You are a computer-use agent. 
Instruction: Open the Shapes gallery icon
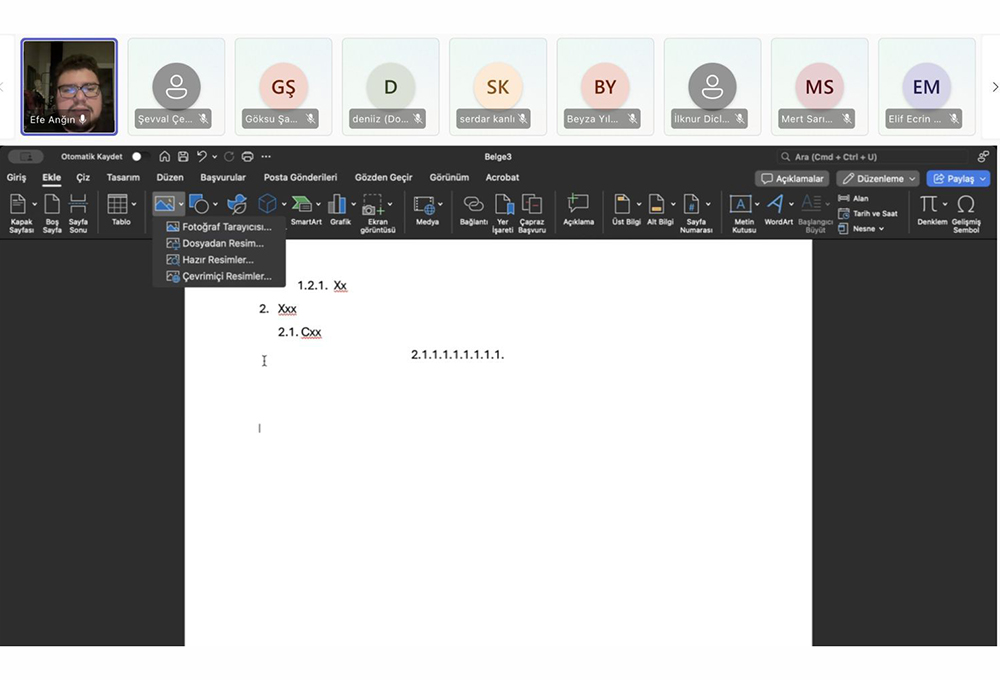199,204
